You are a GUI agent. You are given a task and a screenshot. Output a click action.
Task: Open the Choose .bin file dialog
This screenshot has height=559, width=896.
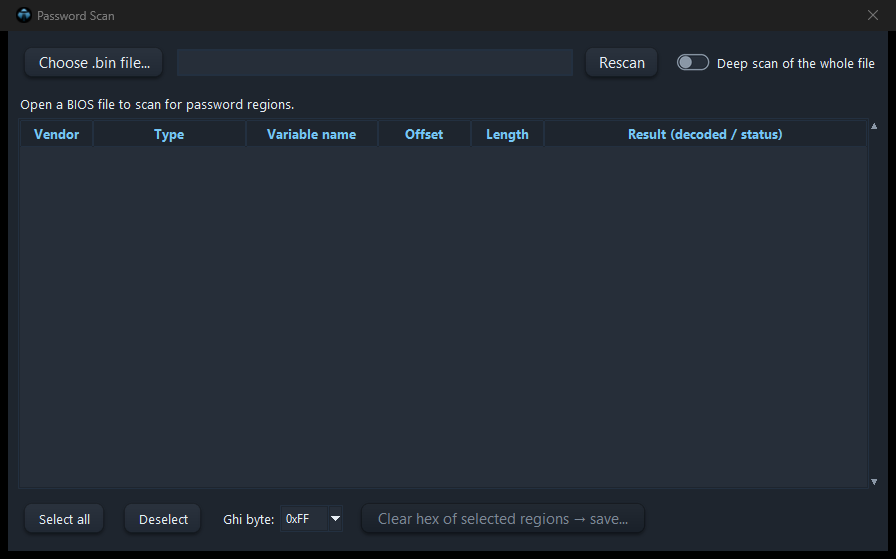(x=94, y=62)
